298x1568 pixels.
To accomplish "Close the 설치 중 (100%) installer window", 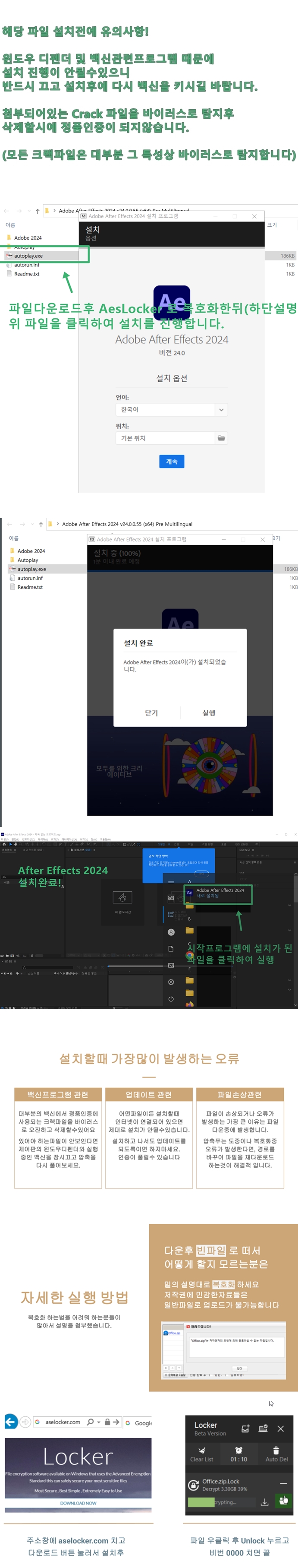I will point(263,539).
